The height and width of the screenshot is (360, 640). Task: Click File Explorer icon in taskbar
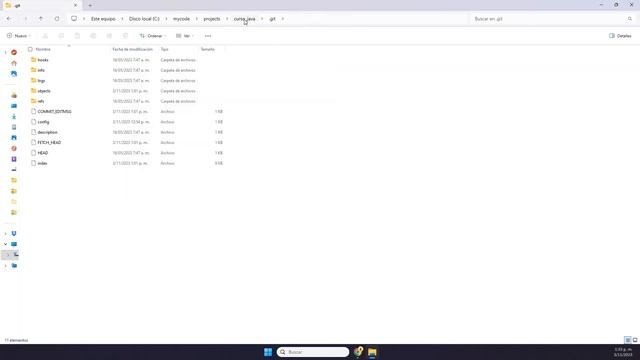coord(372,352)
